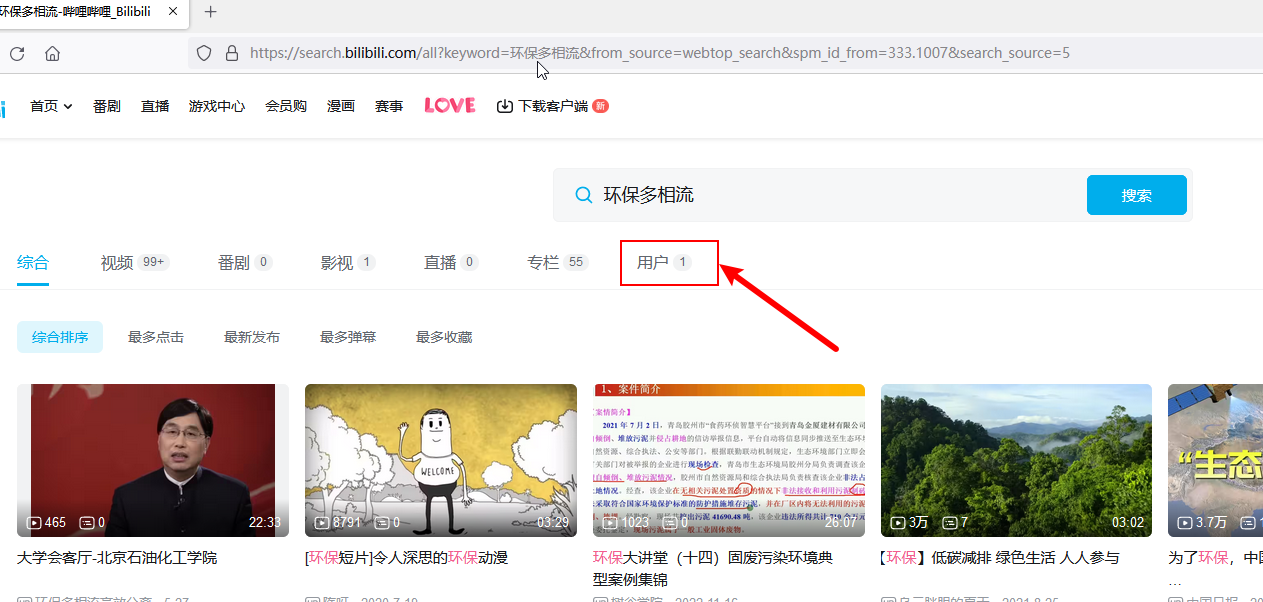This screenshot has width=1263, height=602.
Task: Click the blue 搜索 button
Action: [1137, 195]
